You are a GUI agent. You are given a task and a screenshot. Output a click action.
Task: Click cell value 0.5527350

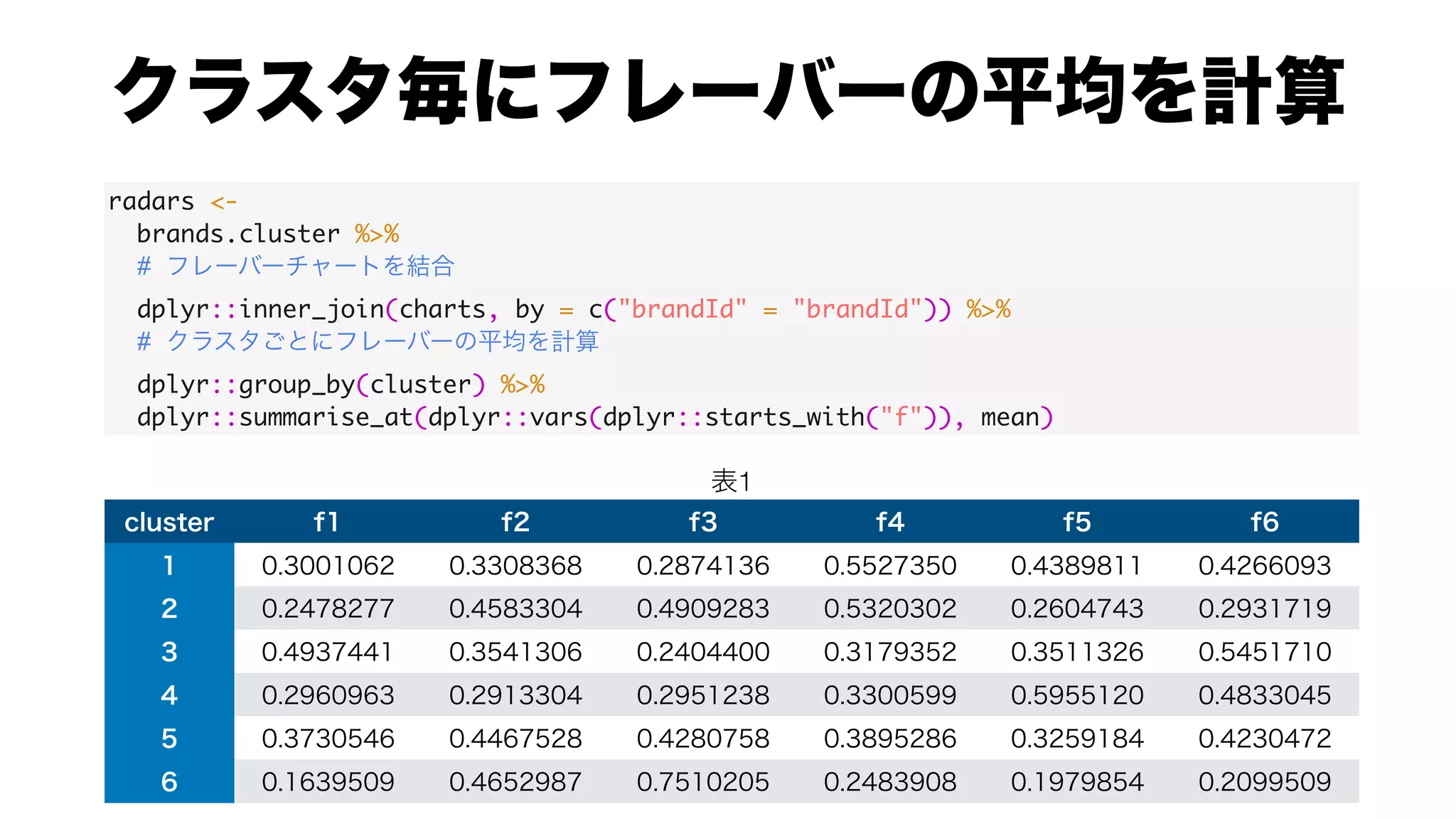pos(890,566)
